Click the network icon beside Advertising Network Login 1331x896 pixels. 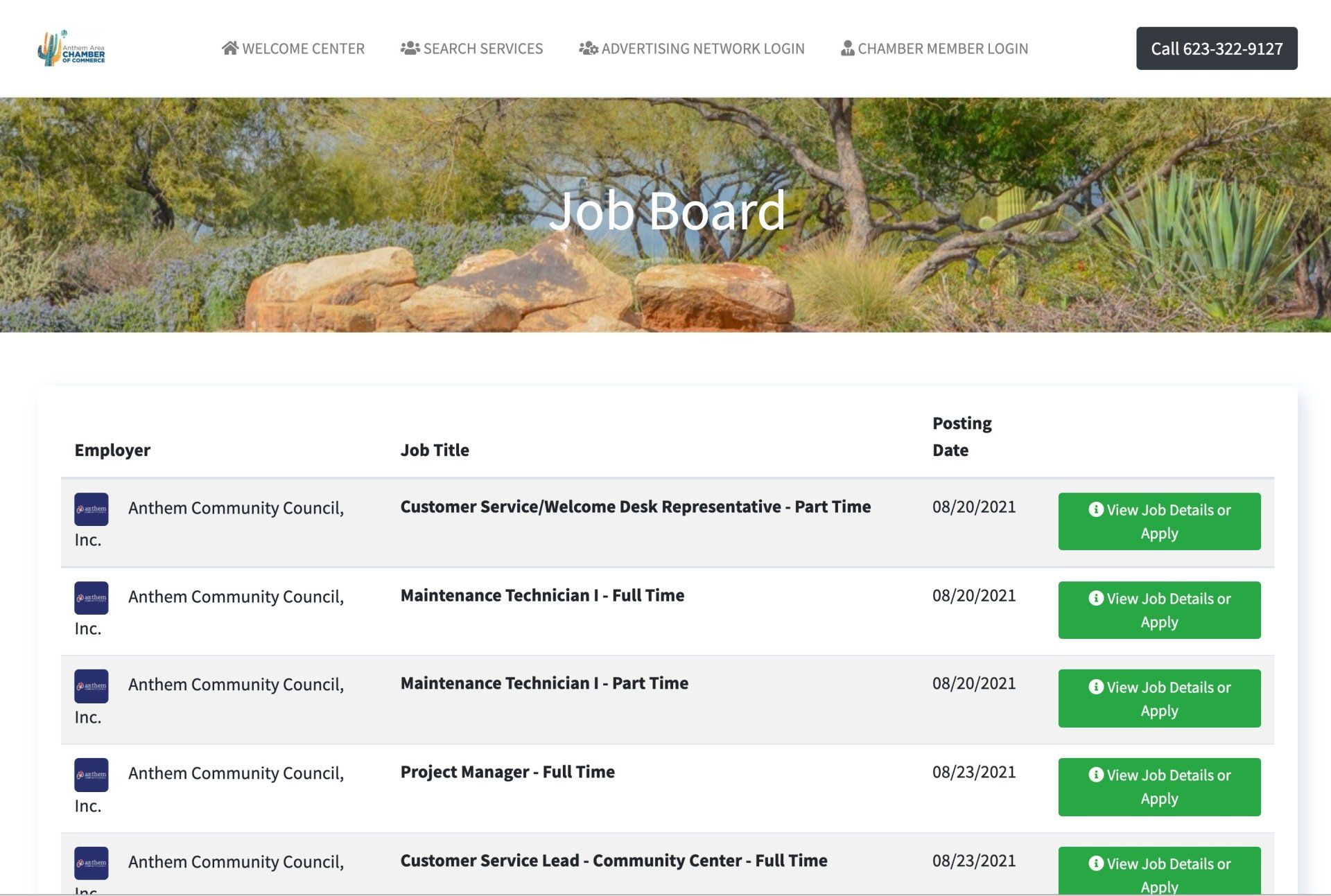pyautogui.click(x=587, y=49)
